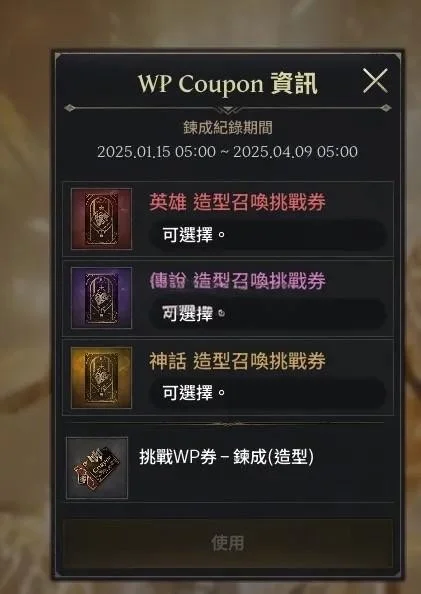Click the 挑戰WP券 – 鍊成(造型) label
421x594 pixels.
click(x=226, y=456)
